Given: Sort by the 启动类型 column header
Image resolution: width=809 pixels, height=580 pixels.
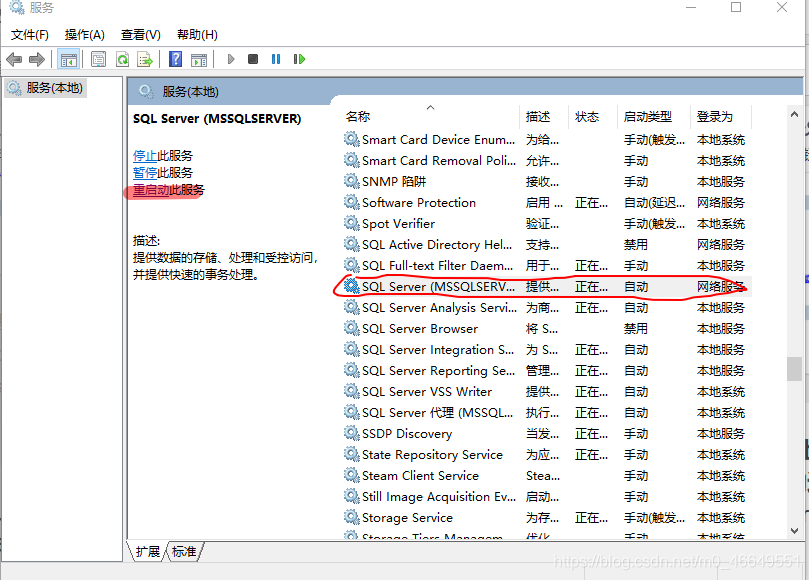Looking at the screenshot, I should [x=648, y=117].
